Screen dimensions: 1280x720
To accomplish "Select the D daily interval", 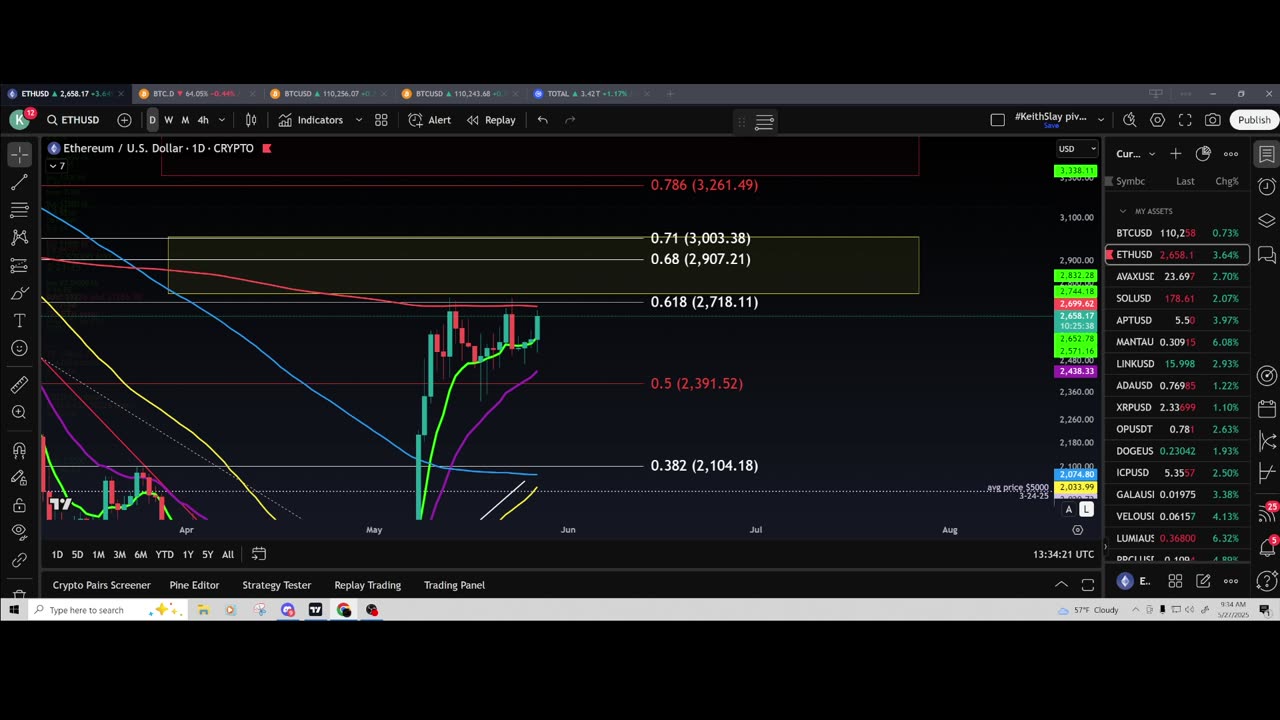I will 152,120.
